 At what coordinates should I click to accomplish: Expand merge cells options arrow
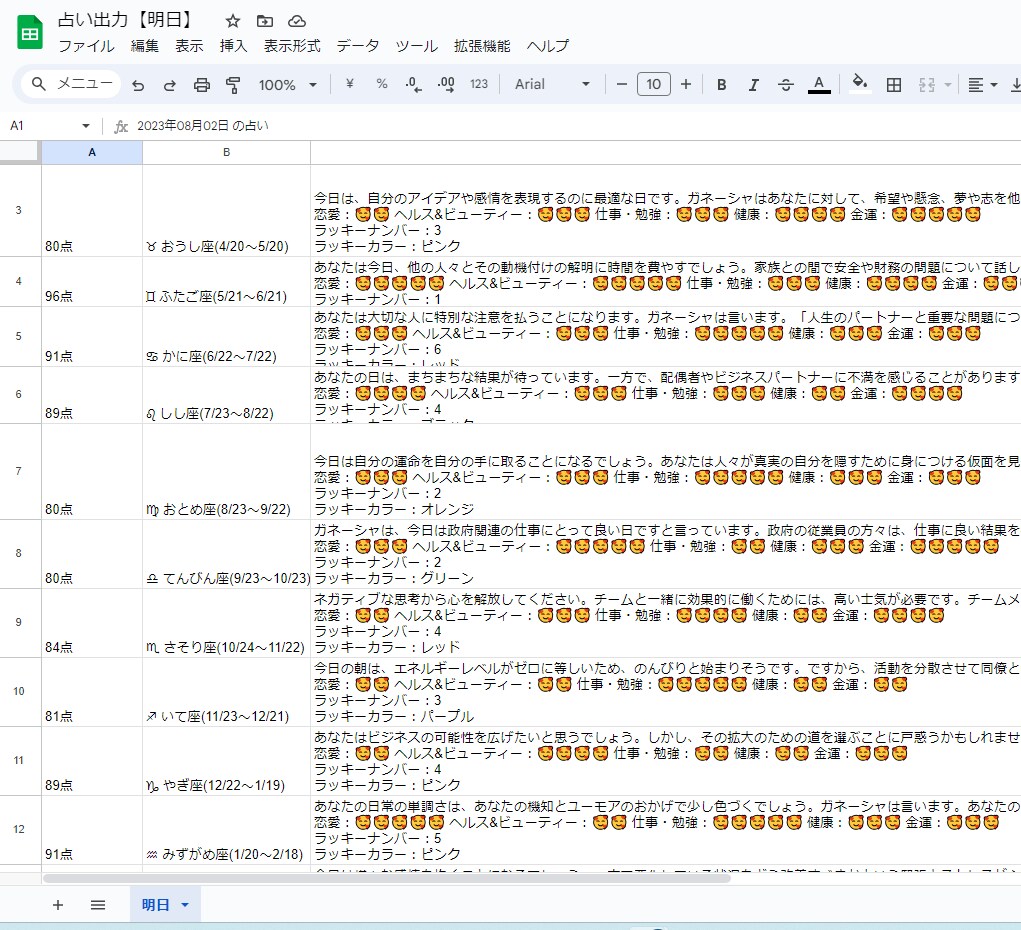click(947, 85)
